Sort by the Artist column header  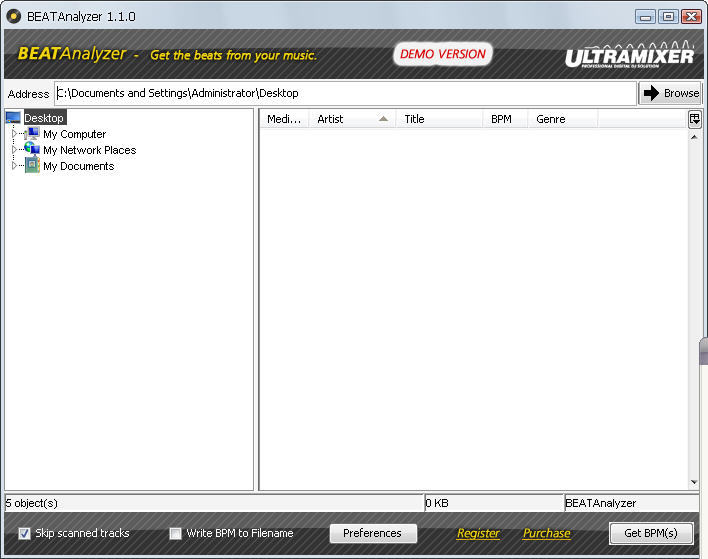[352, 119]
